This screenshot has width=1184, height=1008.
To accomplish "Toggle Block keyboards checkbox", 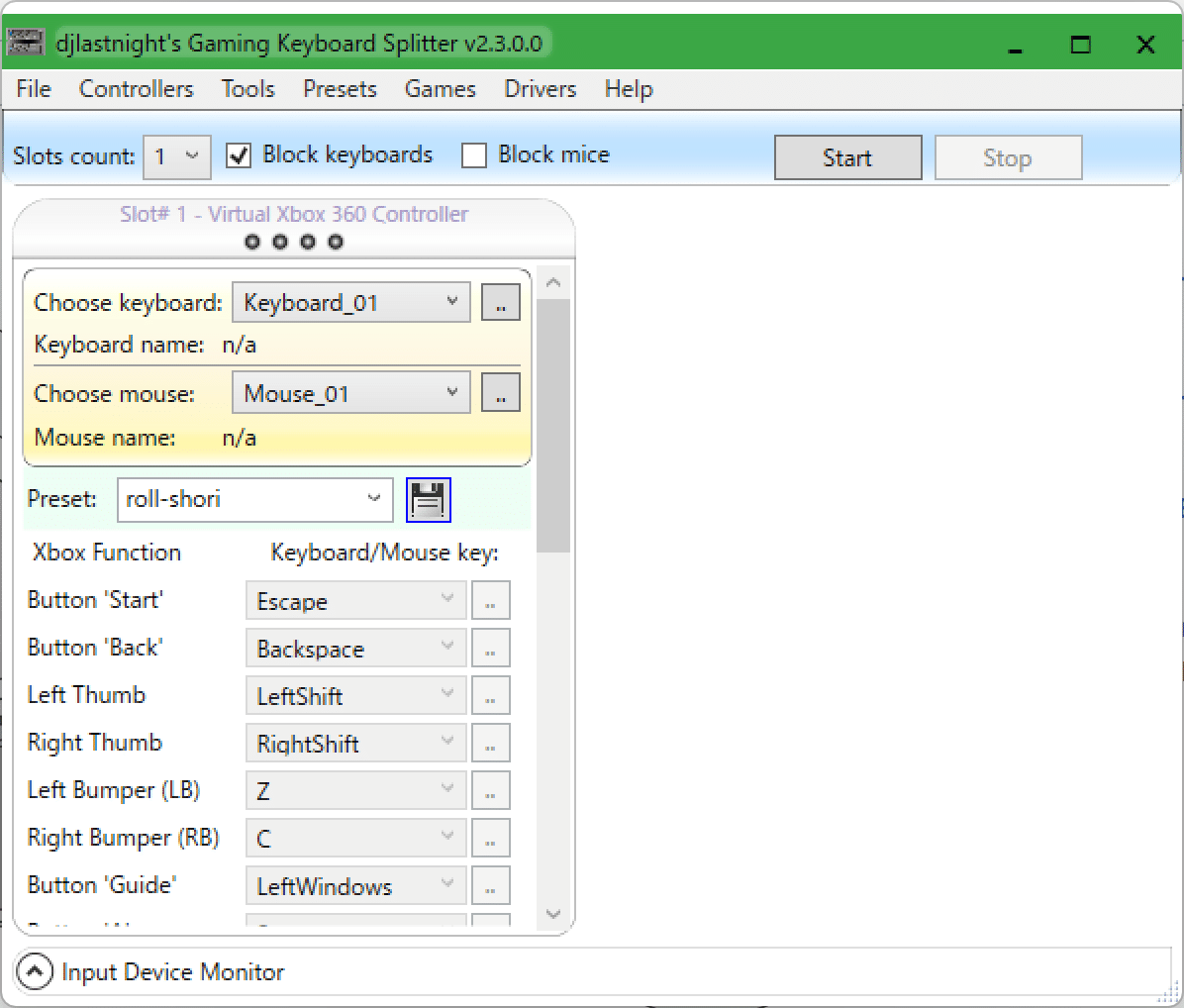I will pos(239,155).
